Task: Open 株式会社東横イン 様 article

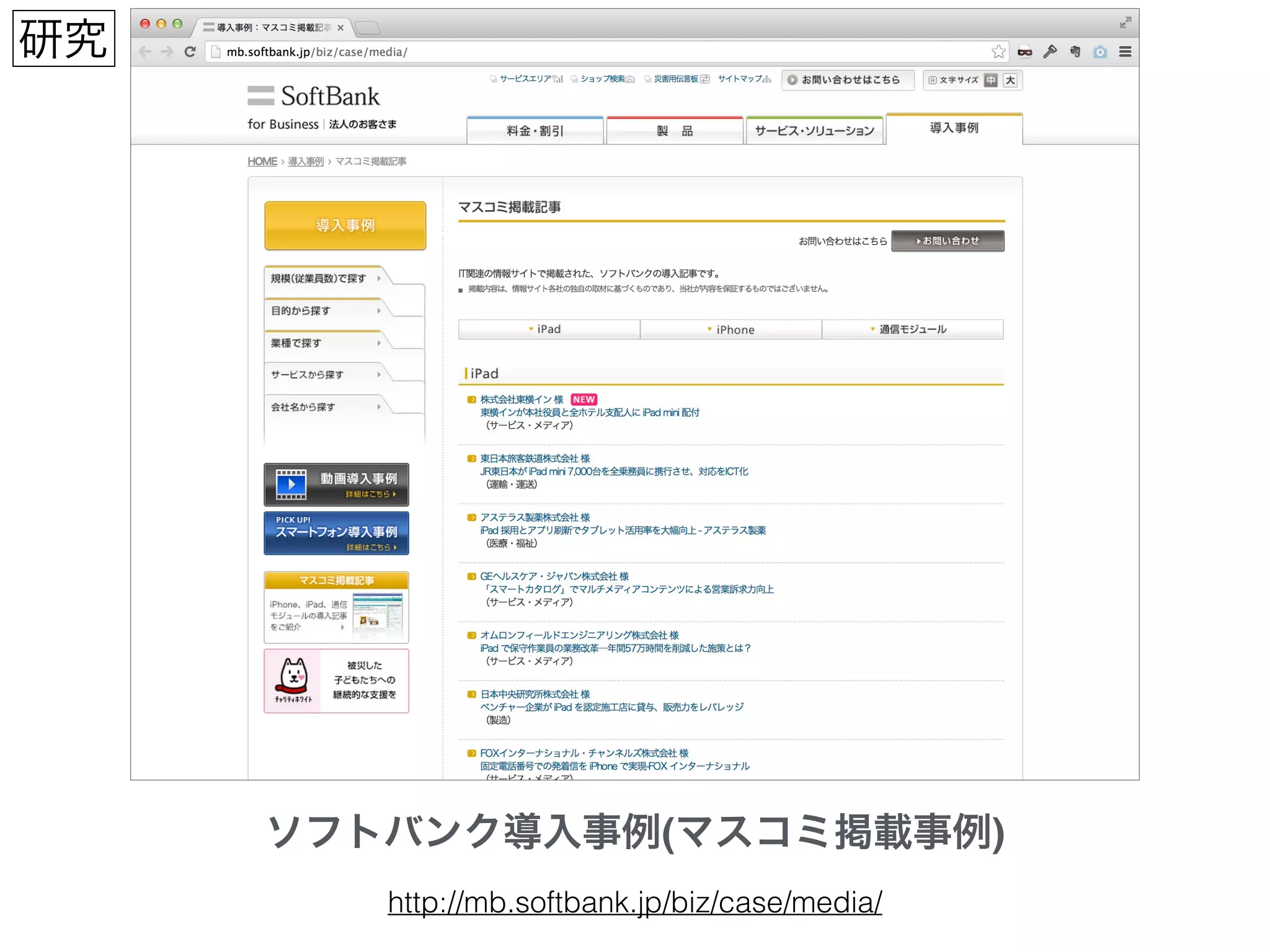Action: tap(522, 400)
